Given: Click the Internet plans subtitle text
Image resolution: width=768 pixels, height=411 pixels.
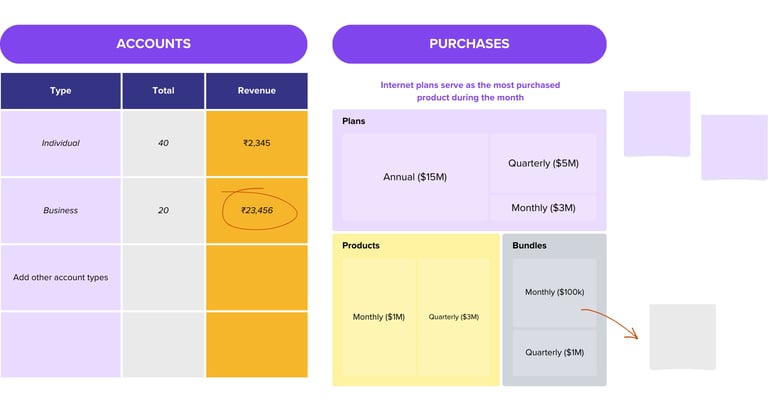Looking at the screenshot, I should click(x=470, y=91).
